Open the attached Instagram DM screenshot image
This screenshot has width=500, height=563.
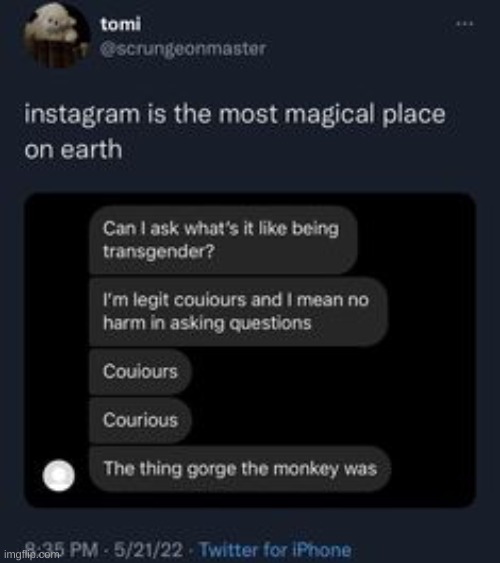pyautogui.click(x=250, y=350)
